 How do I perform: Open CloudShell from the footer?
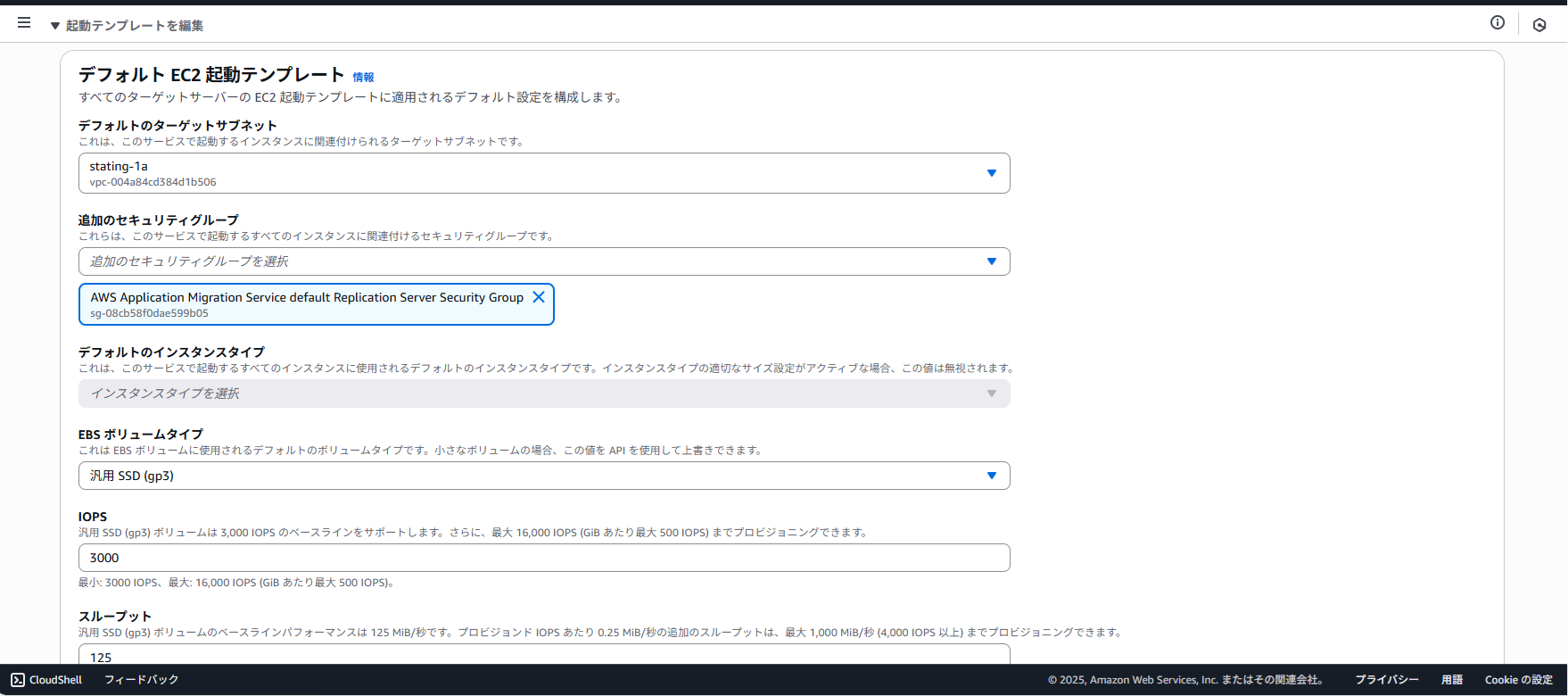click(46, 680)
